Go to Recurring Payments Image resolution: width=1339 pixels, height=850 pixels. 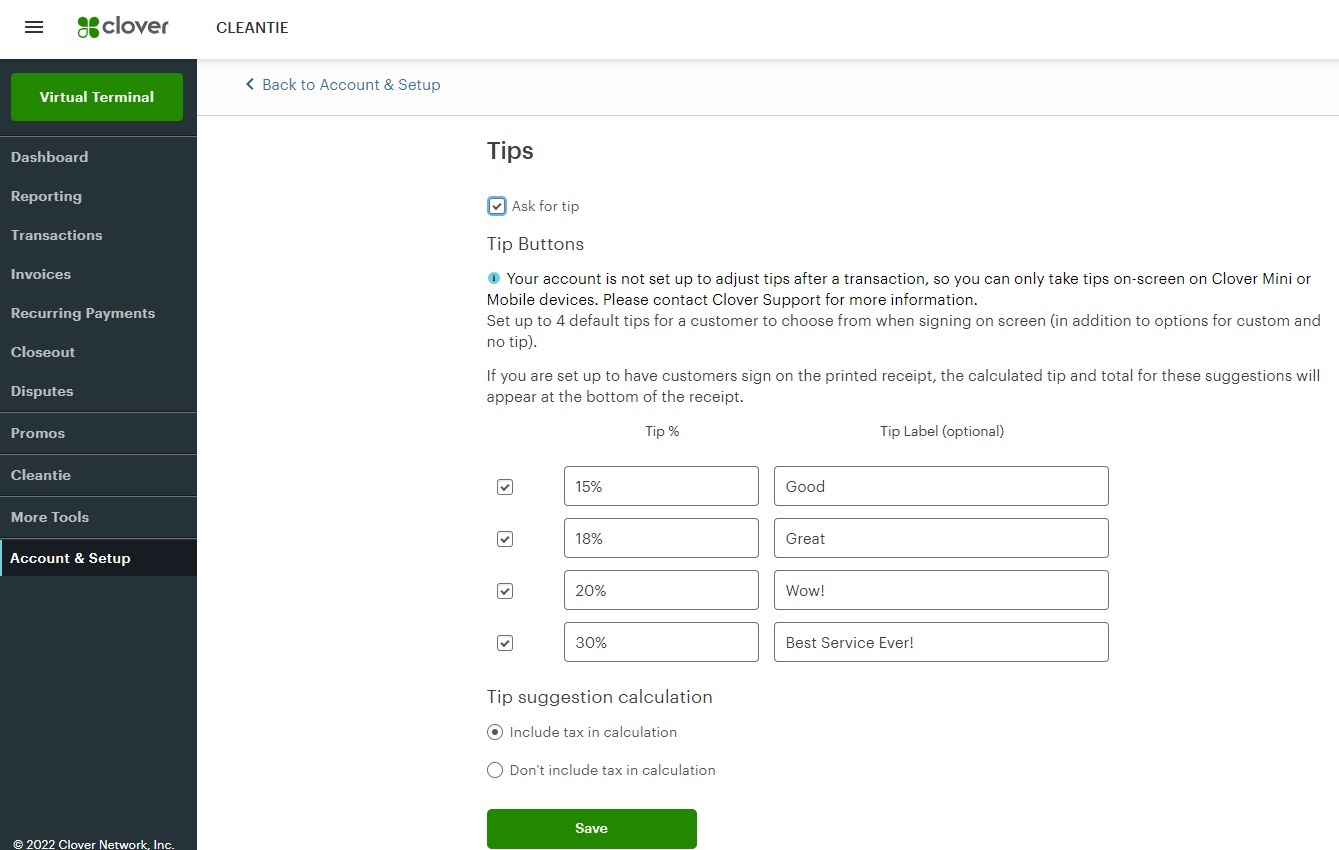click(x=83, y=313)
